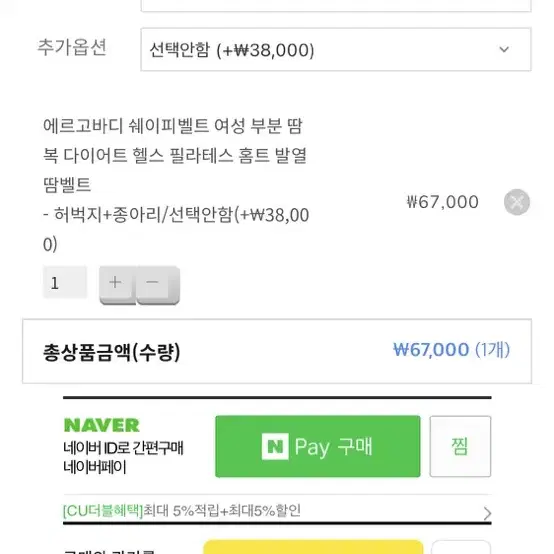554x554 pixels.
Task: Click the 추가옵션 label
Action: click(72, 47)
